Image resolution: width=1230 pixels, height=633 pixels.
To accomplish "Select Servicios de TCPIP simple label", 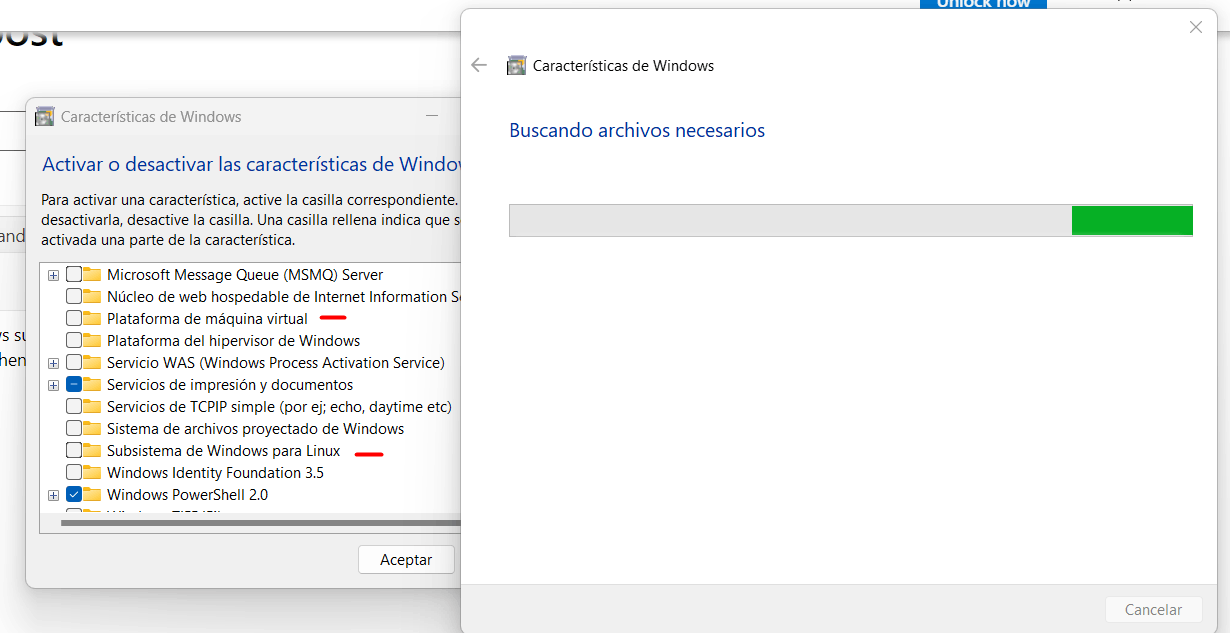I will [279, 407].
